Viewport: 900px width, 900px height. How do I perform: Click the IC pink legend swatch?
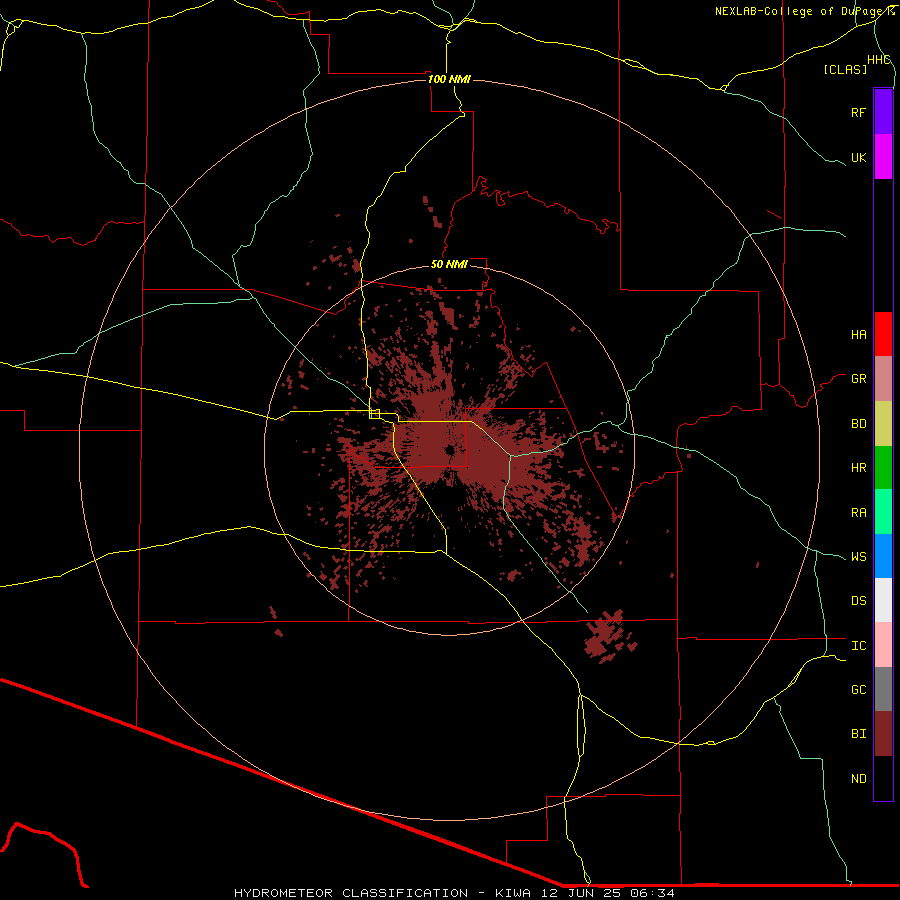(x=883, y=645)
